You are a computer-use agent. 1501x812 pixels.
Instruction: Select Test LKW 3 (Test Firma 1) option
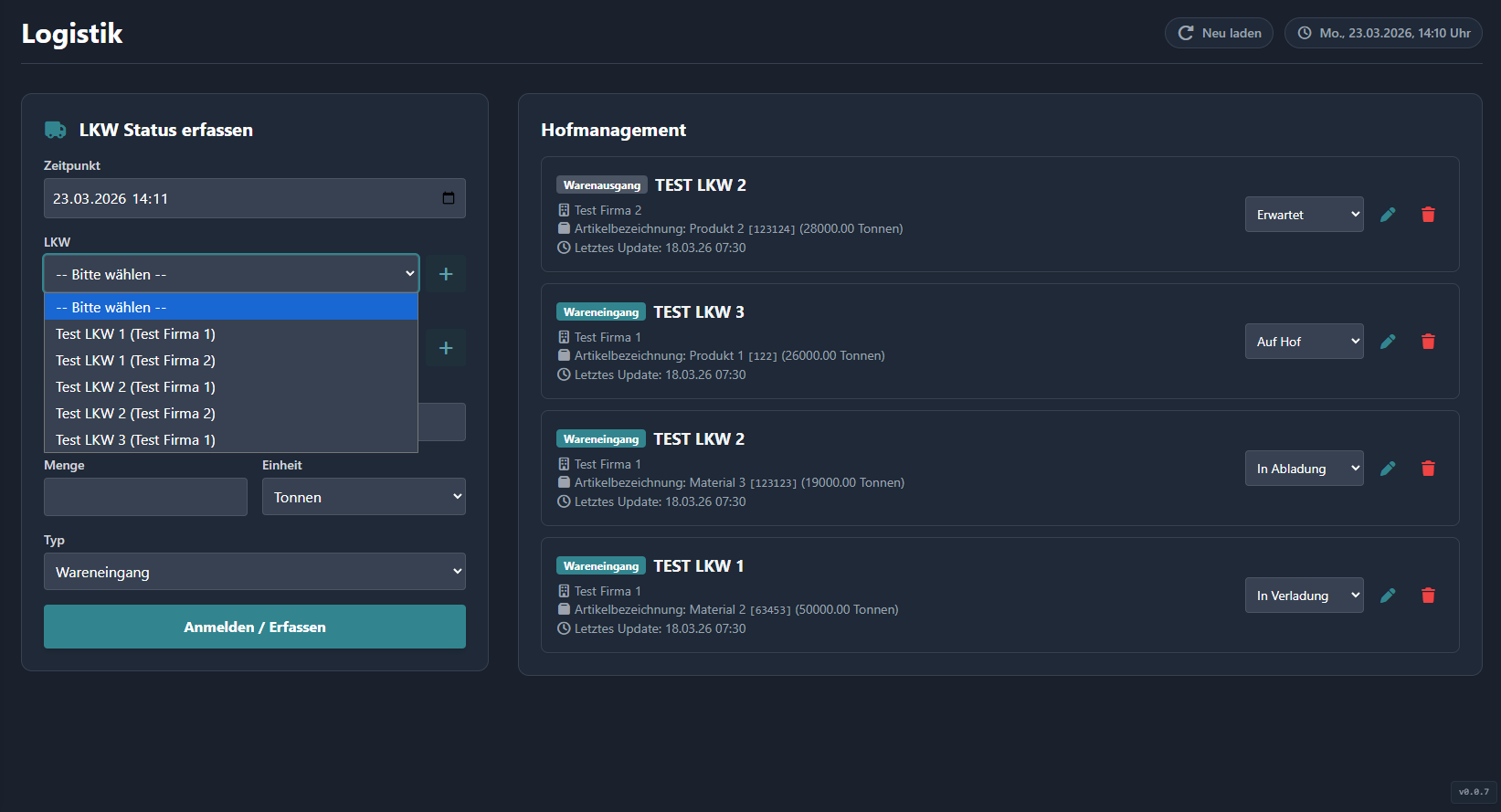point(135,440)
